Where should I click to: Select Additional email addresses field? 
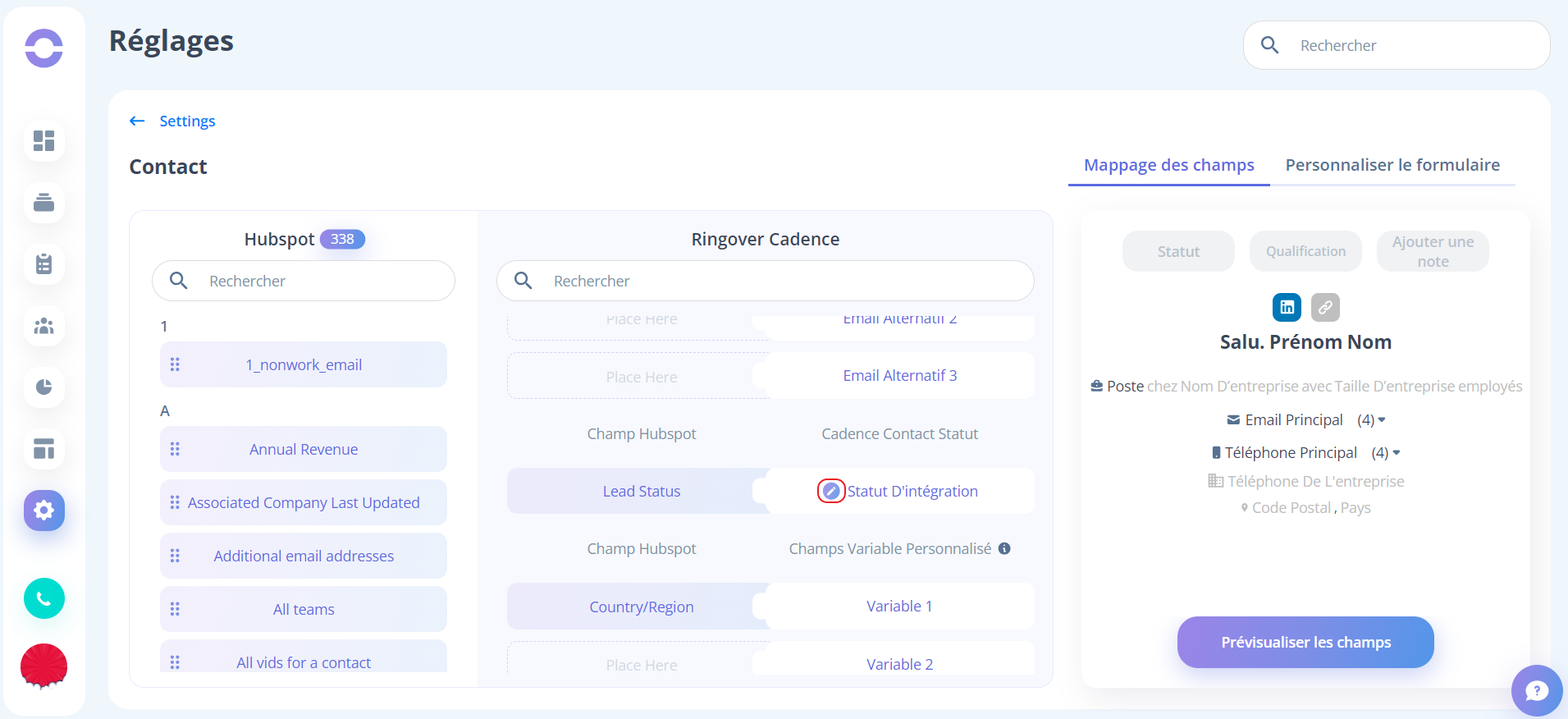(x=304, y=556)
